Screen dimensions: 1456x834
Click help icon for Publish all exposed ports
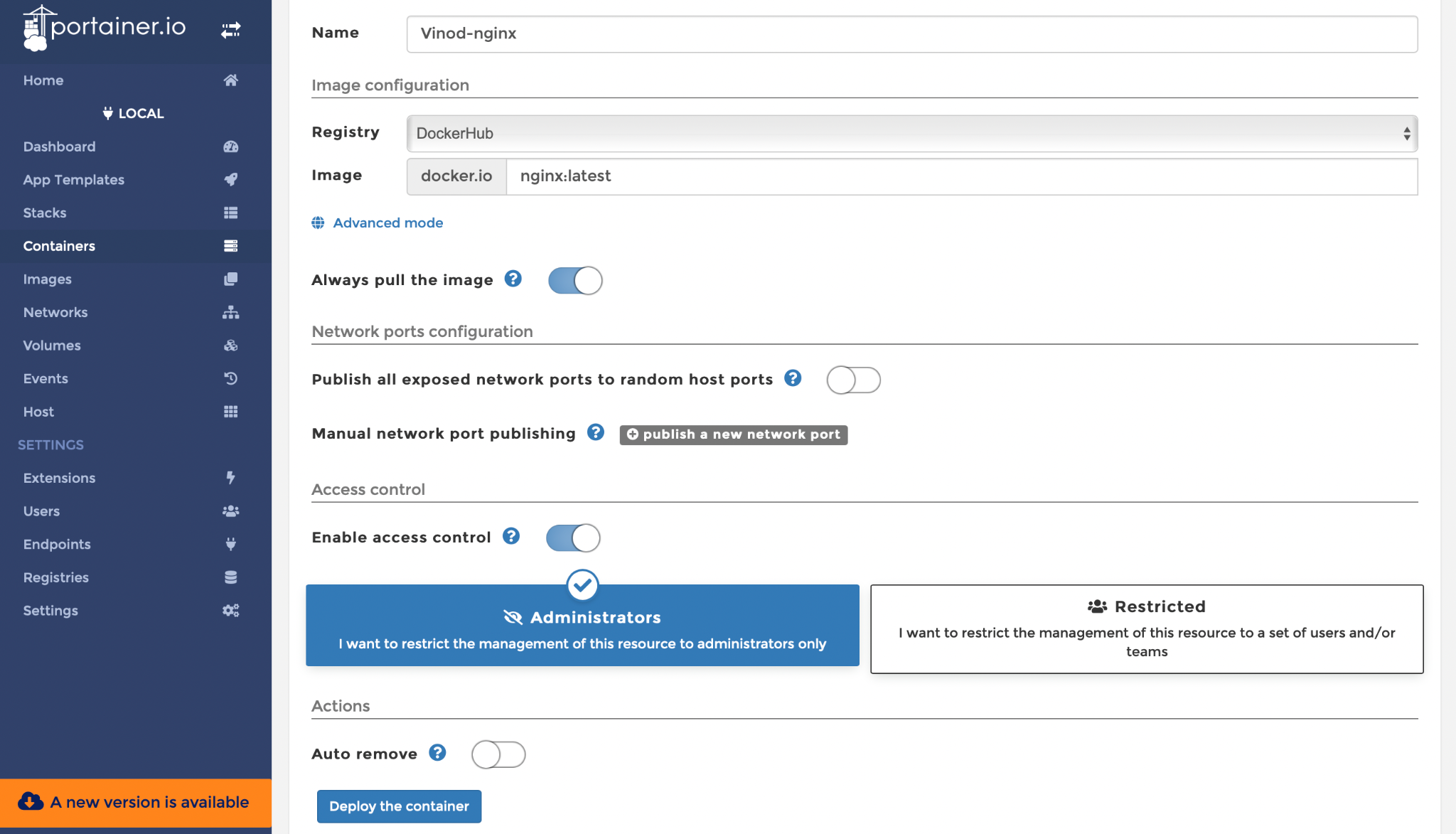793,378
